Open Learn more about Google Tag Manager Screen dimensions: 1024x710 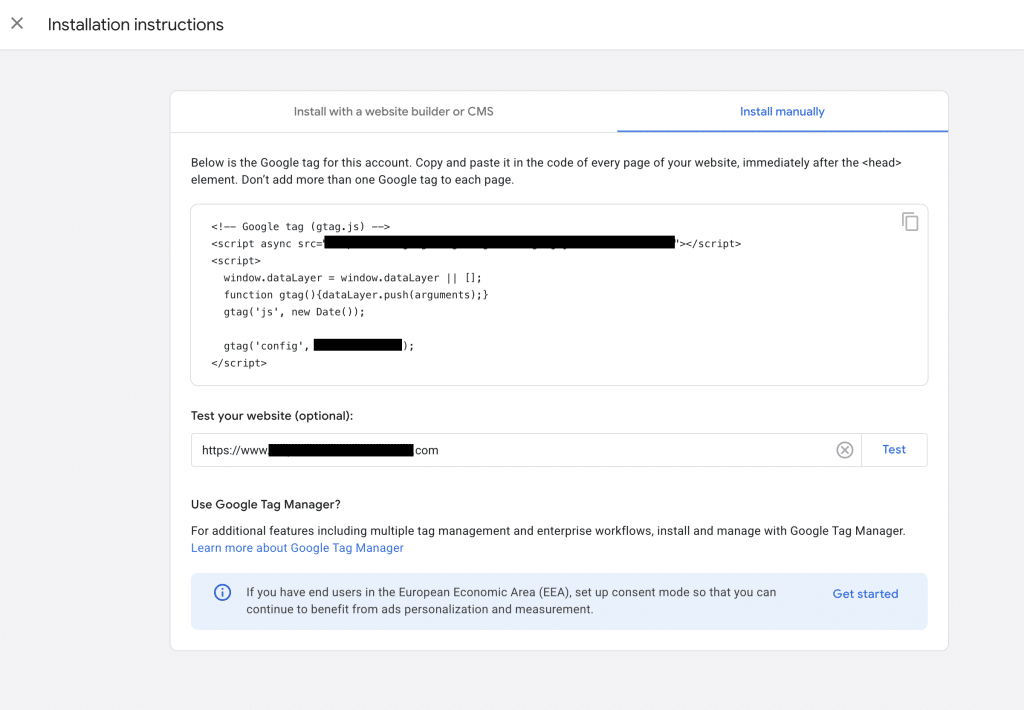coord(297,548)
